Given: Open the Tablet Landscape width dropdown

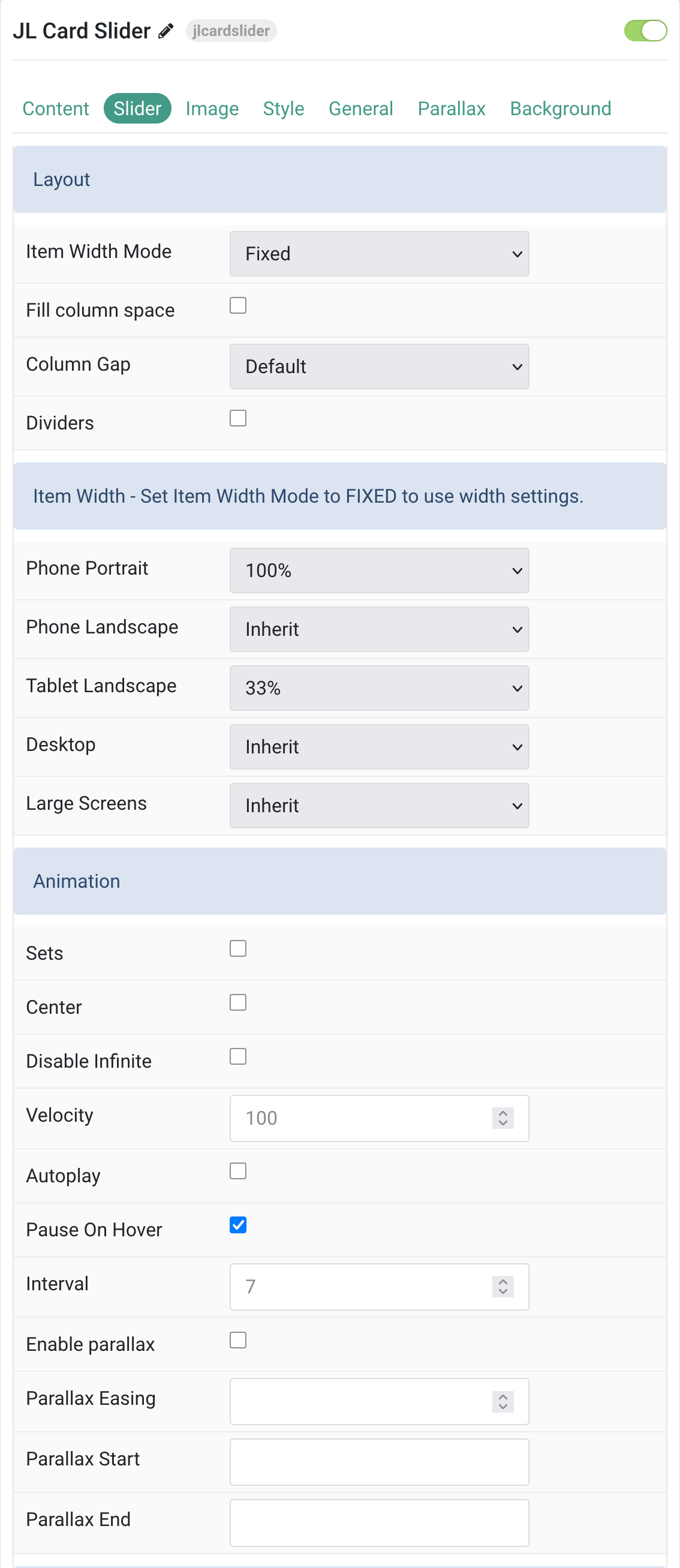Looking at the screenshot, I should point(379,687).
